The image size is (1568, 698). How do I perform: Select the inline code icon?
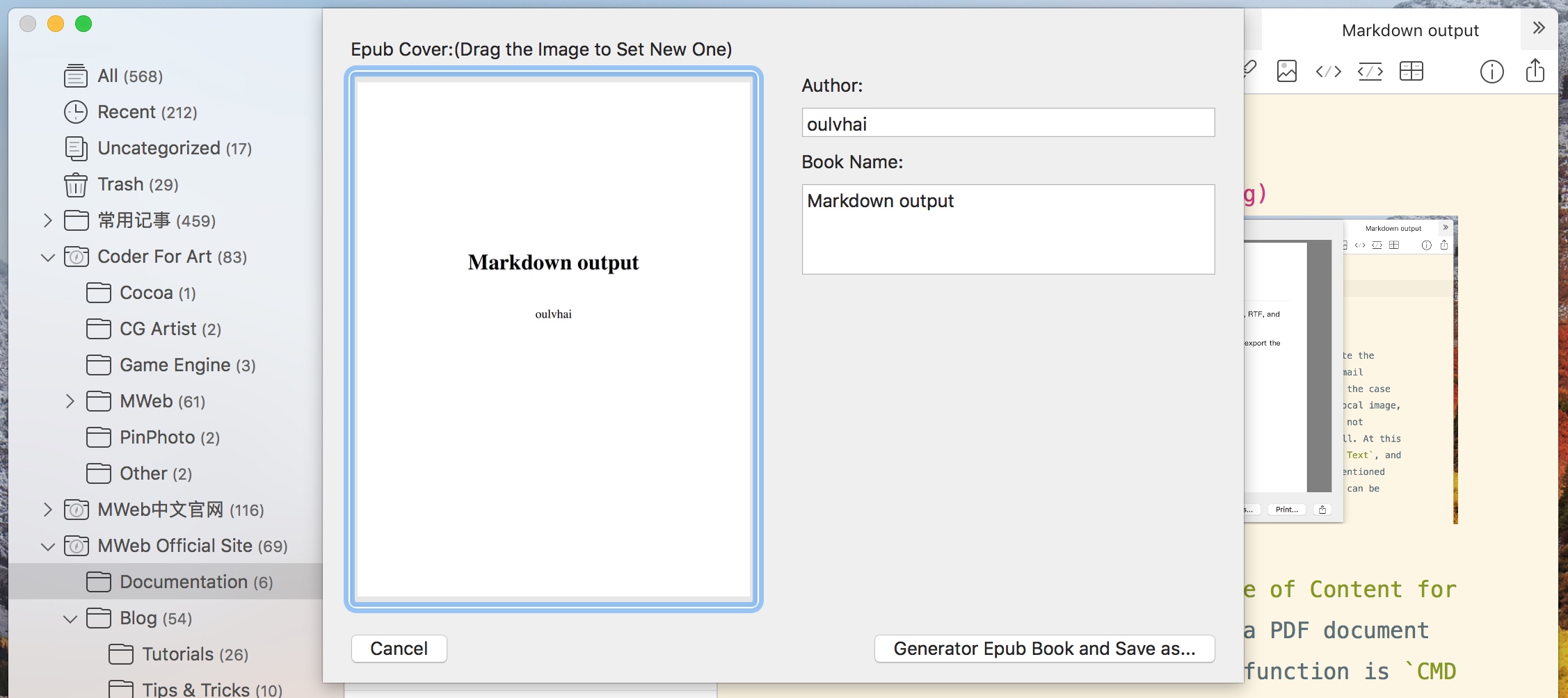(1328, 71)
